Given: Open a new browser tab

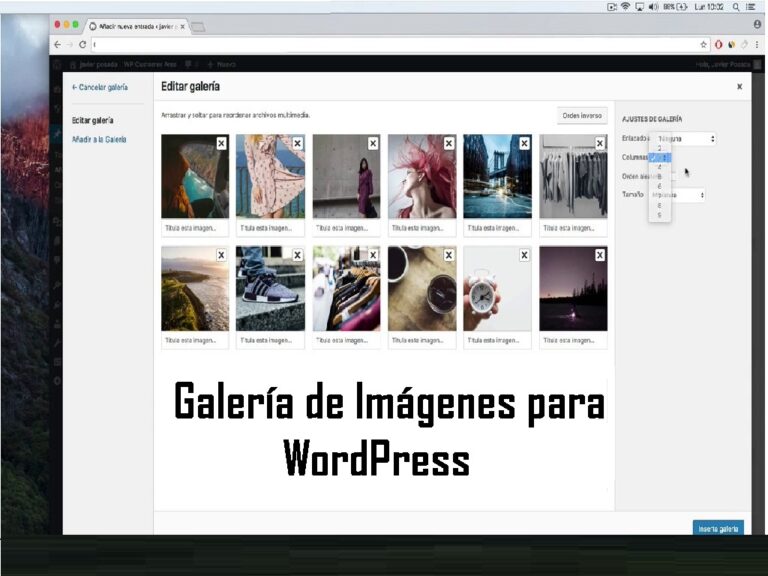Looking at the screenshot, I should tap(198, 27).
